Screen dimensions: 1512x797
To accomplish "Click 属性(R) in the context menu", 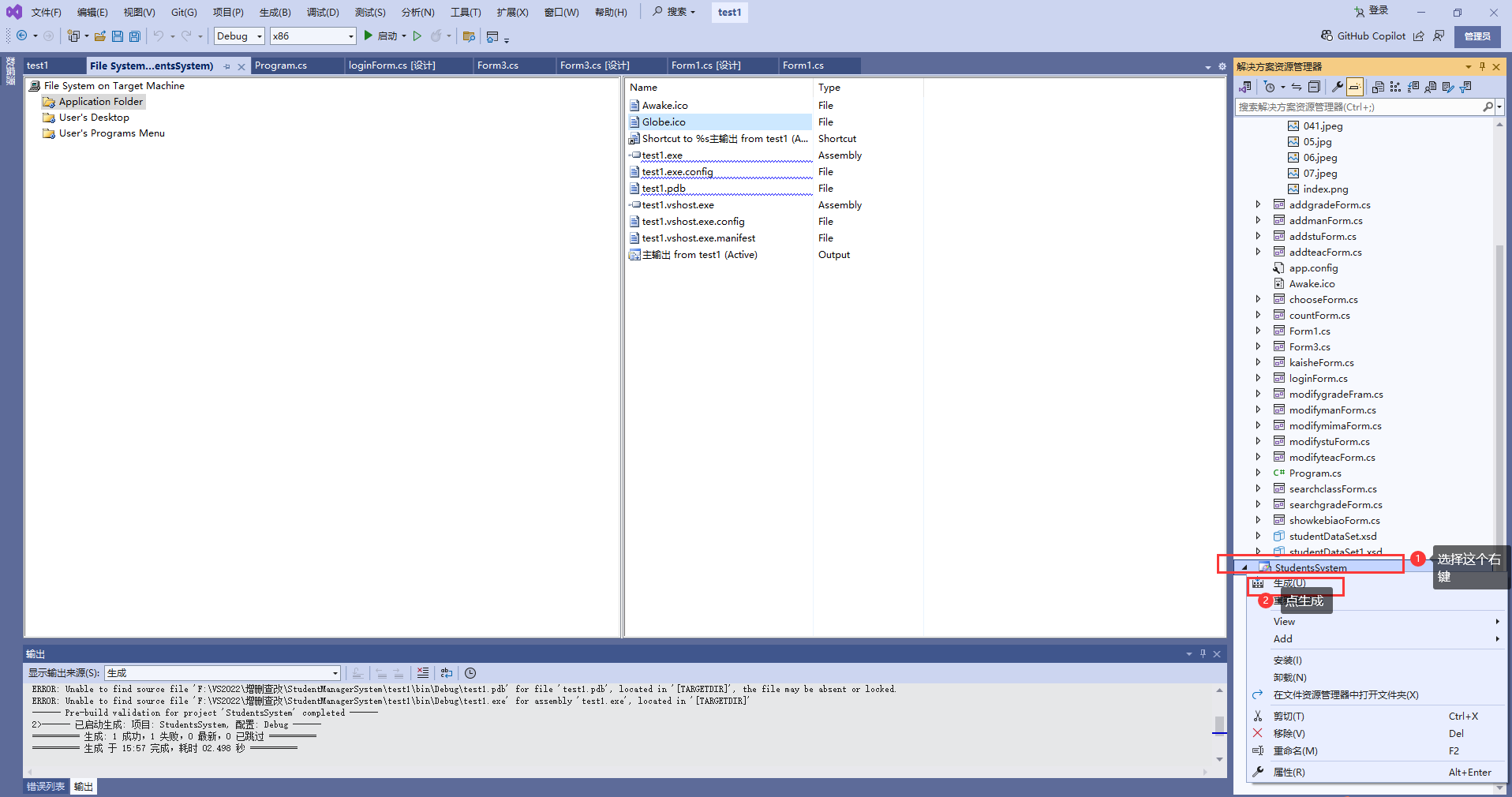I will (x=1376, y=772).
